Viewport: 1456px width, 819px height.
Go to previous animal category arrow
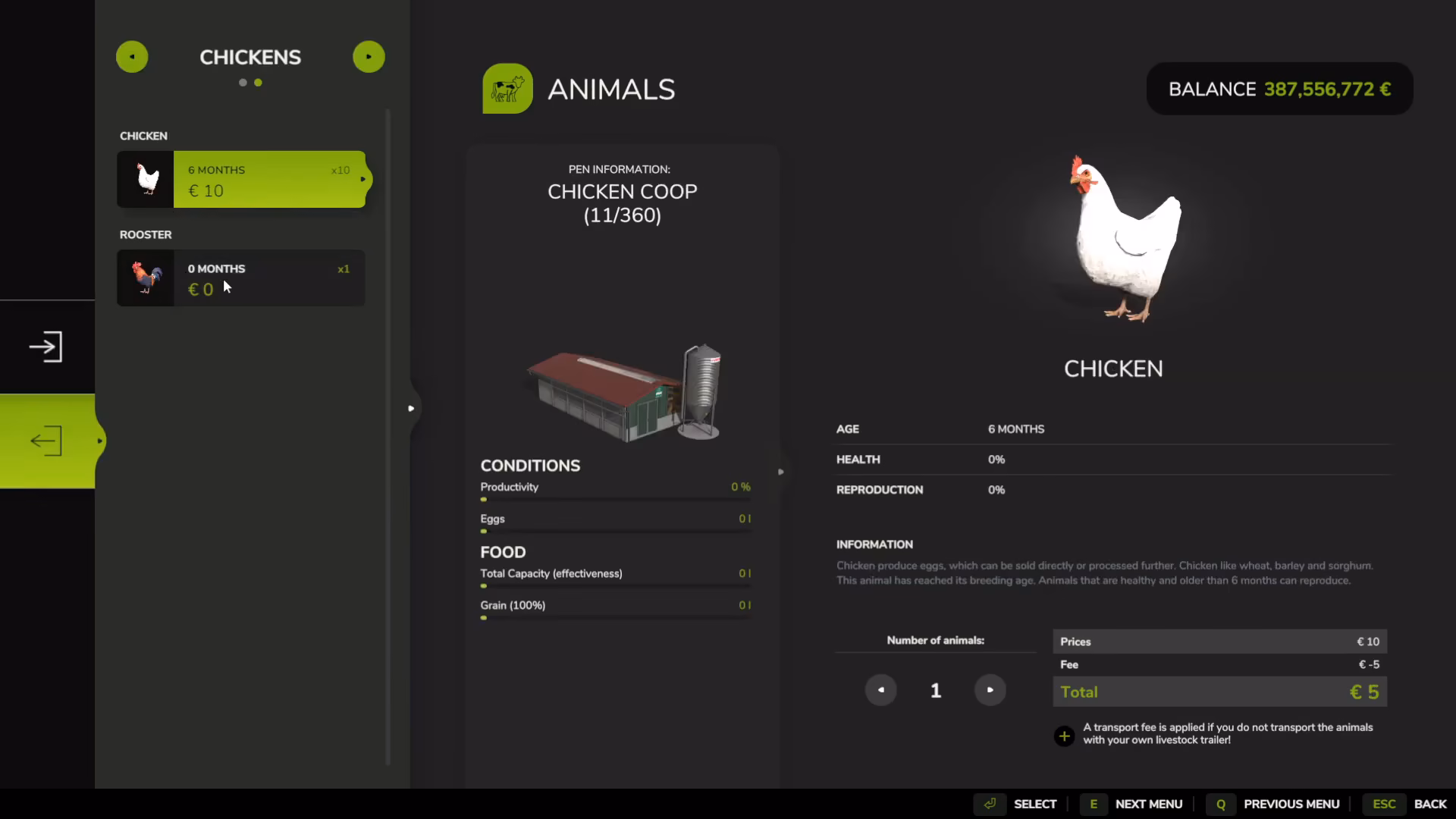[x=132, y=57]
